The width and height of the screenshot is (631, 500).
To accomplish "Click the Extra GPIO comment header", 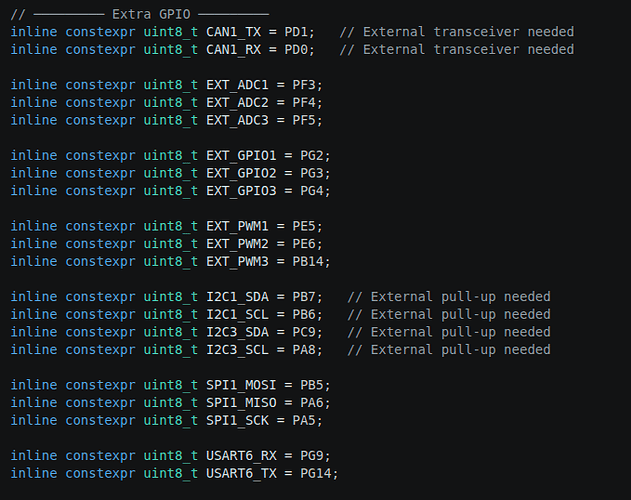I will [x=140, y=14].
